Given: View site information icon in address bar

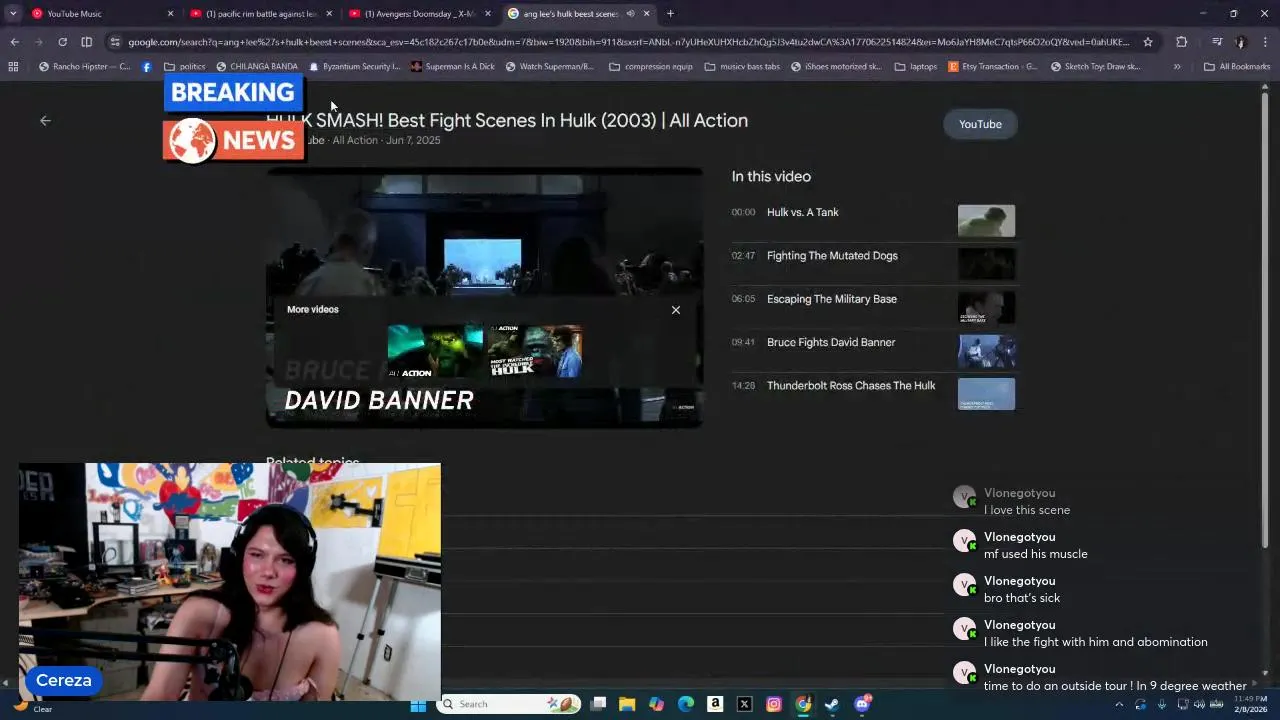Looking at the screenshot, I should (x=116, y=42).
